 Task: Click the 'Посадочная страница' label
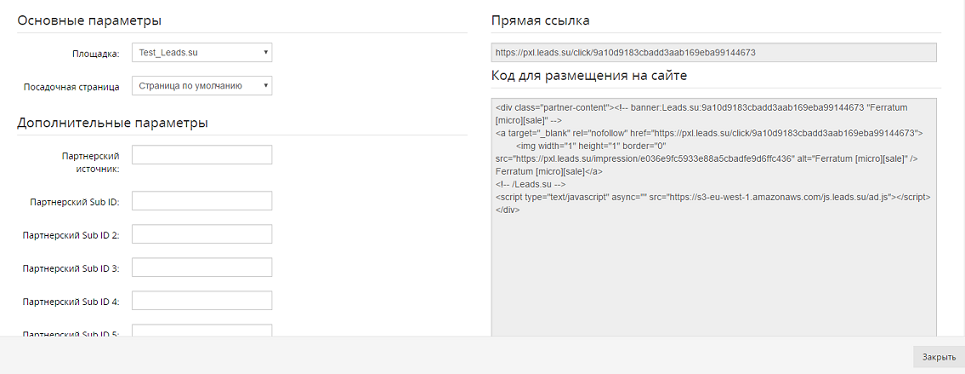point(71,87)
